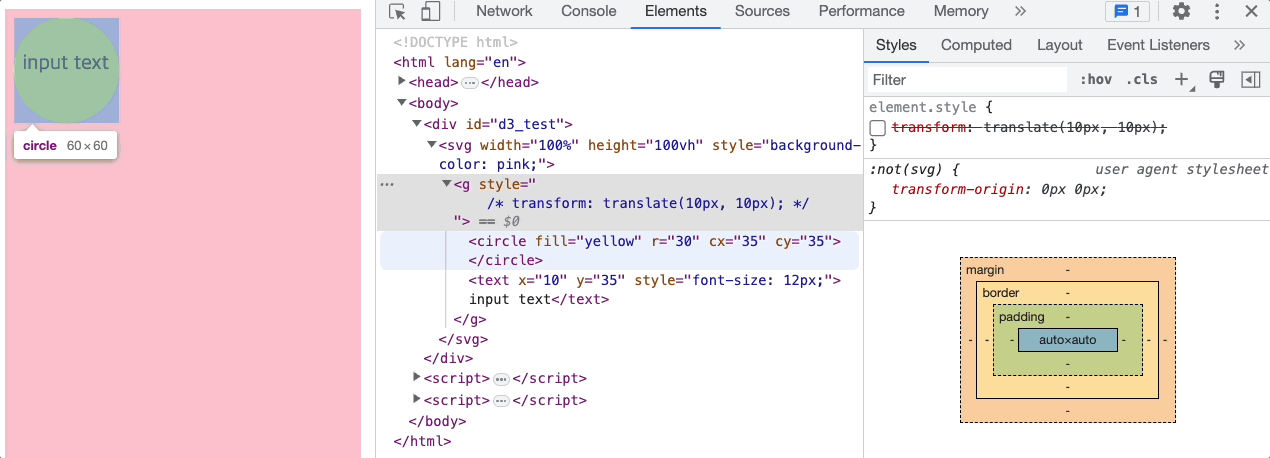Collapse the g style element node
The image size is (1270, 458).
coord(447,184)
